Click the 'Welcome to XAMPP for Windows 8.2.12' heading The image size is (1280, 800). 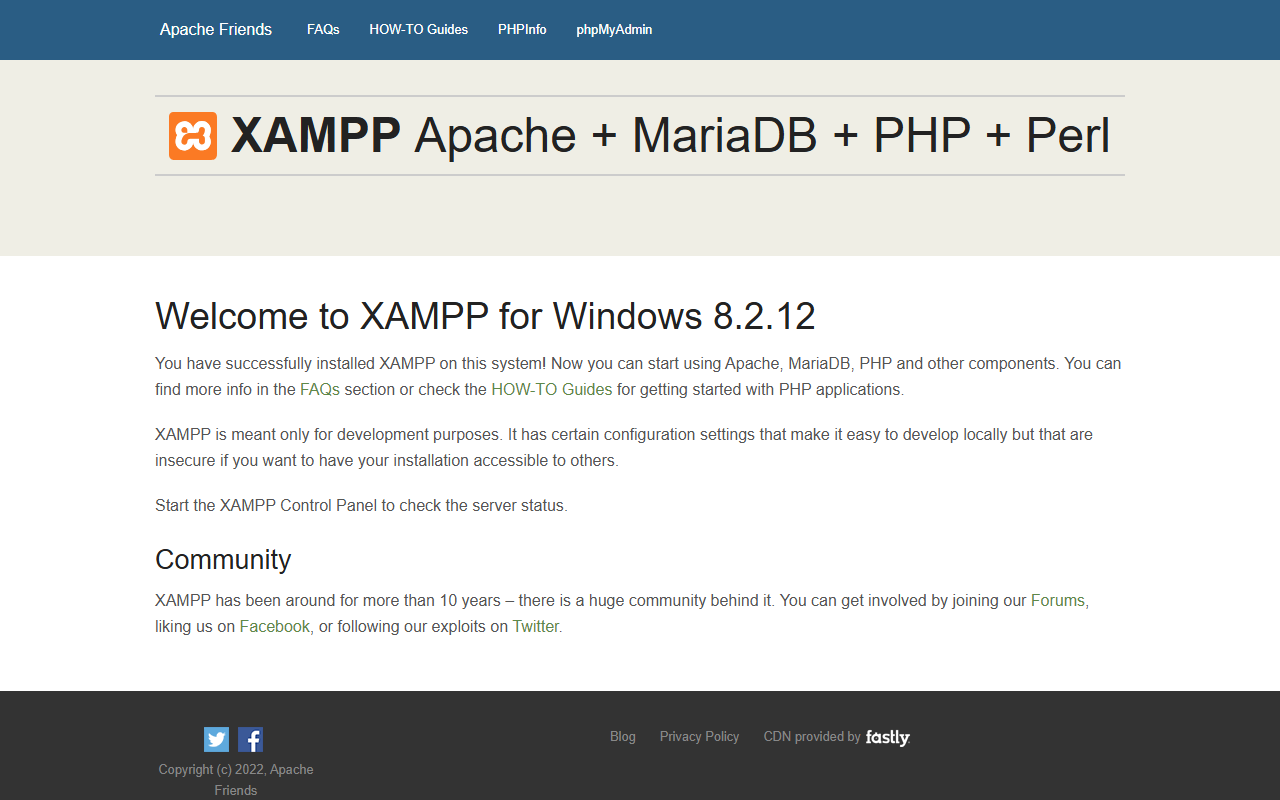click(x=485, y=316)
